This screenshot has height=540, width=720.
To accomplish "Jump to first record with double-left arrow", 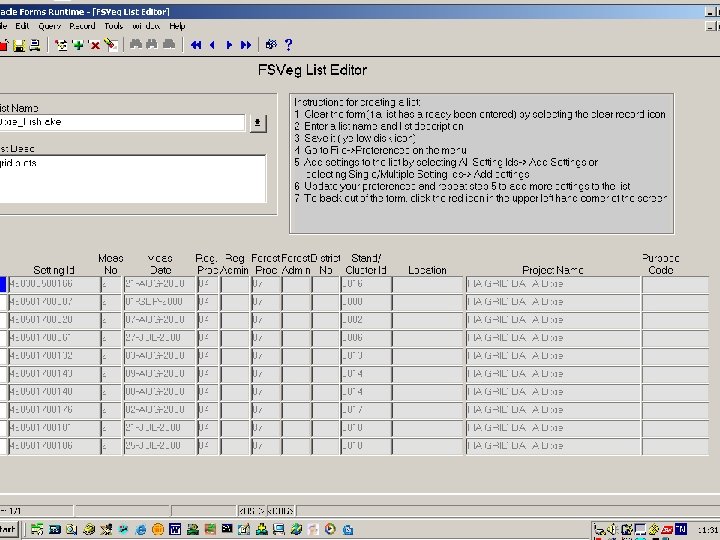I will click(x=196, y=45).
